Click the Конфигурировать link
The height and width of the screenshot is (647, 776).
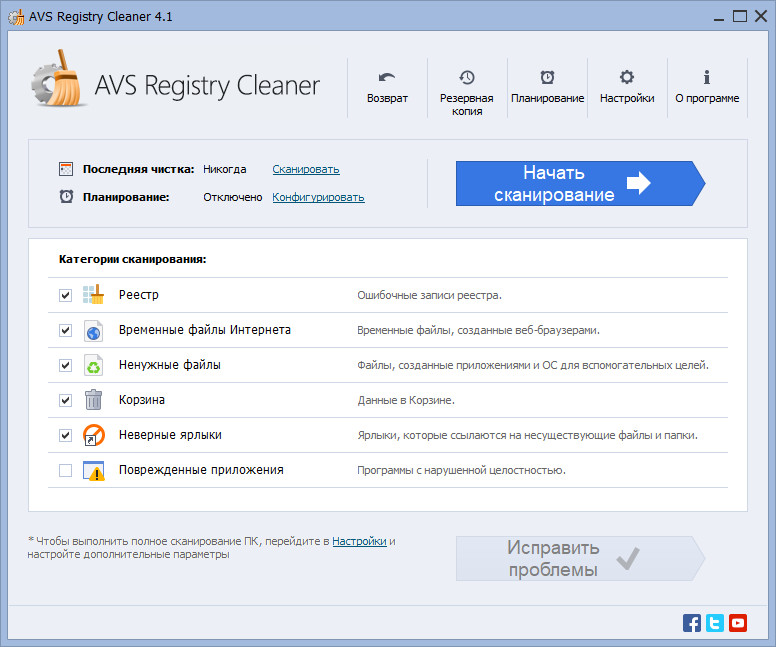[318, 197]
